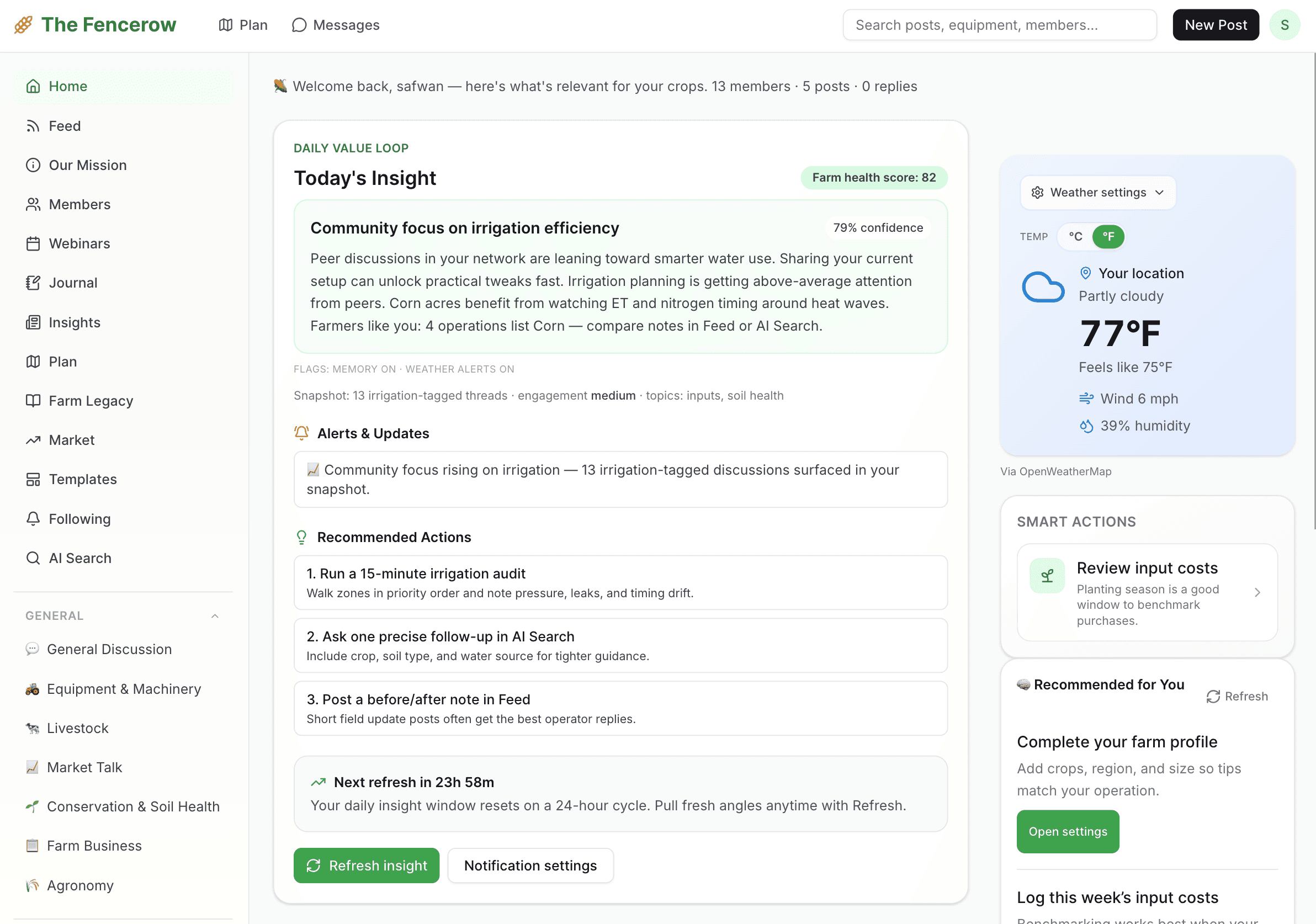Click the AI Search magnifier icon
The height and width of the screenshot is (924, 1316).
(33, 558)
